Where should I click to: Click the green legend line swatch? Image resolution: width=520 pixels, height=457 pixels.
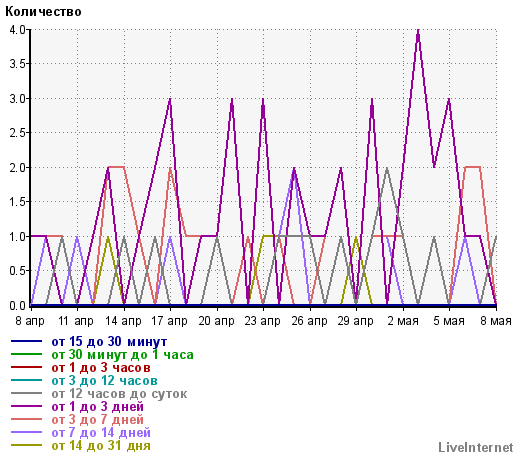point(26,354)
